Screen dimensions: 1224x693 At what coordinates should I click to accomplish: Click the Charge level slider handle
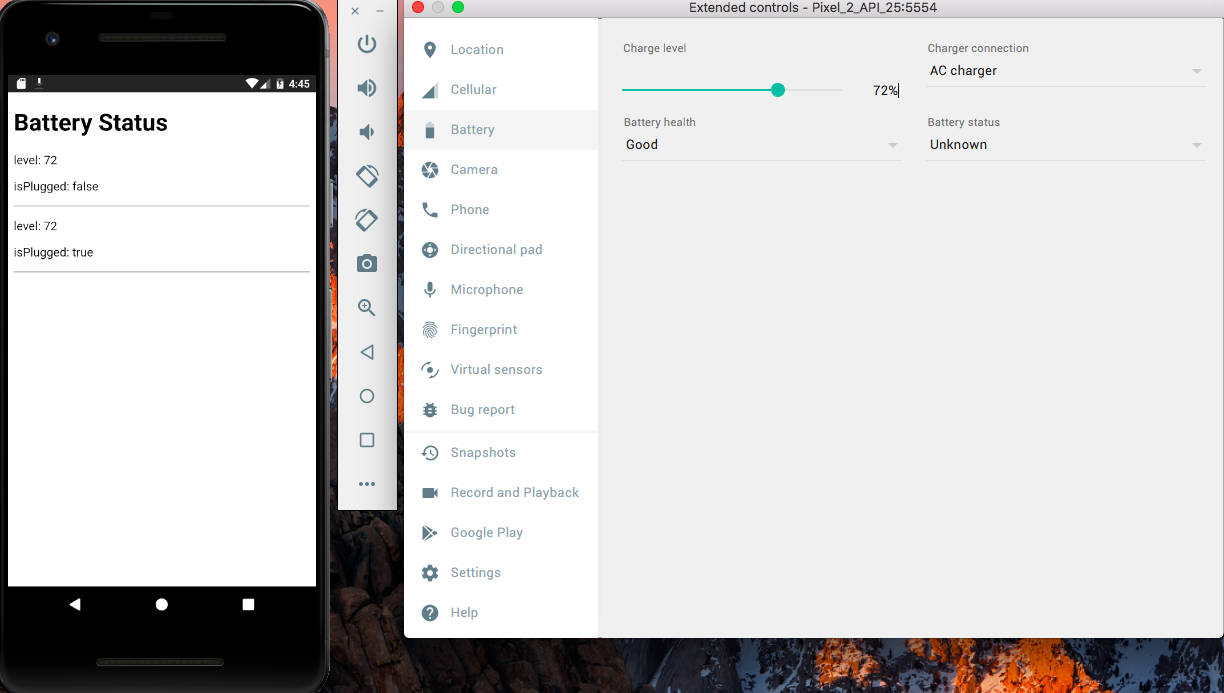[x=778, y=90]
